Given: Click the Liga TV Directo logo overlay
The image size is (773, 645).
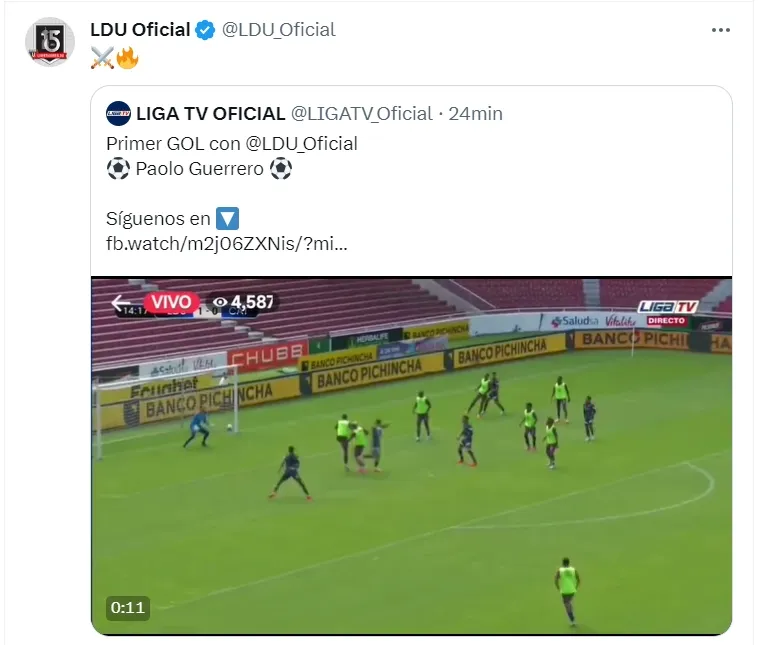Looking at the screenshot, I should coord(667,313).
